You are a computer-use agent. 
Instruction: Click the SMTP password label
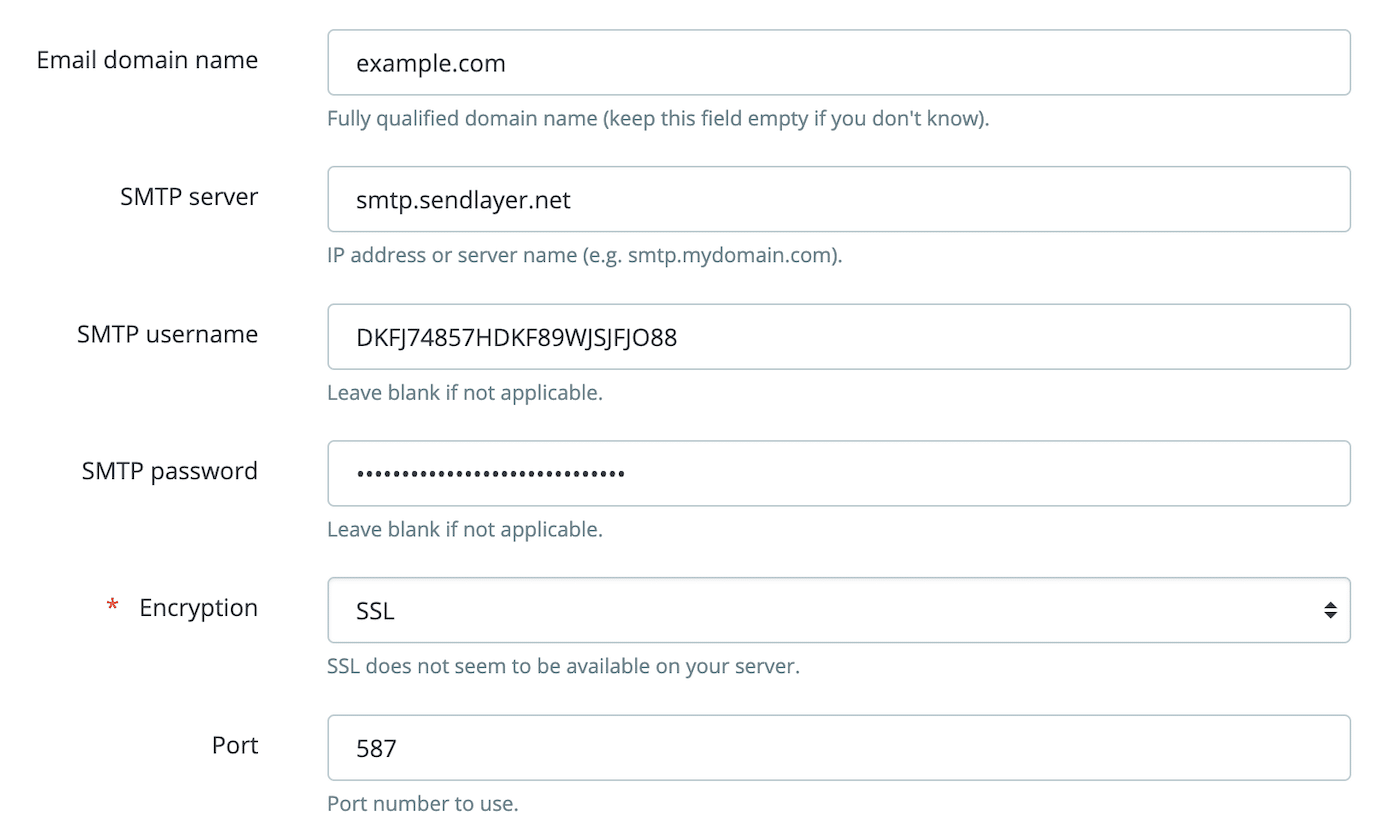point(169,470)
